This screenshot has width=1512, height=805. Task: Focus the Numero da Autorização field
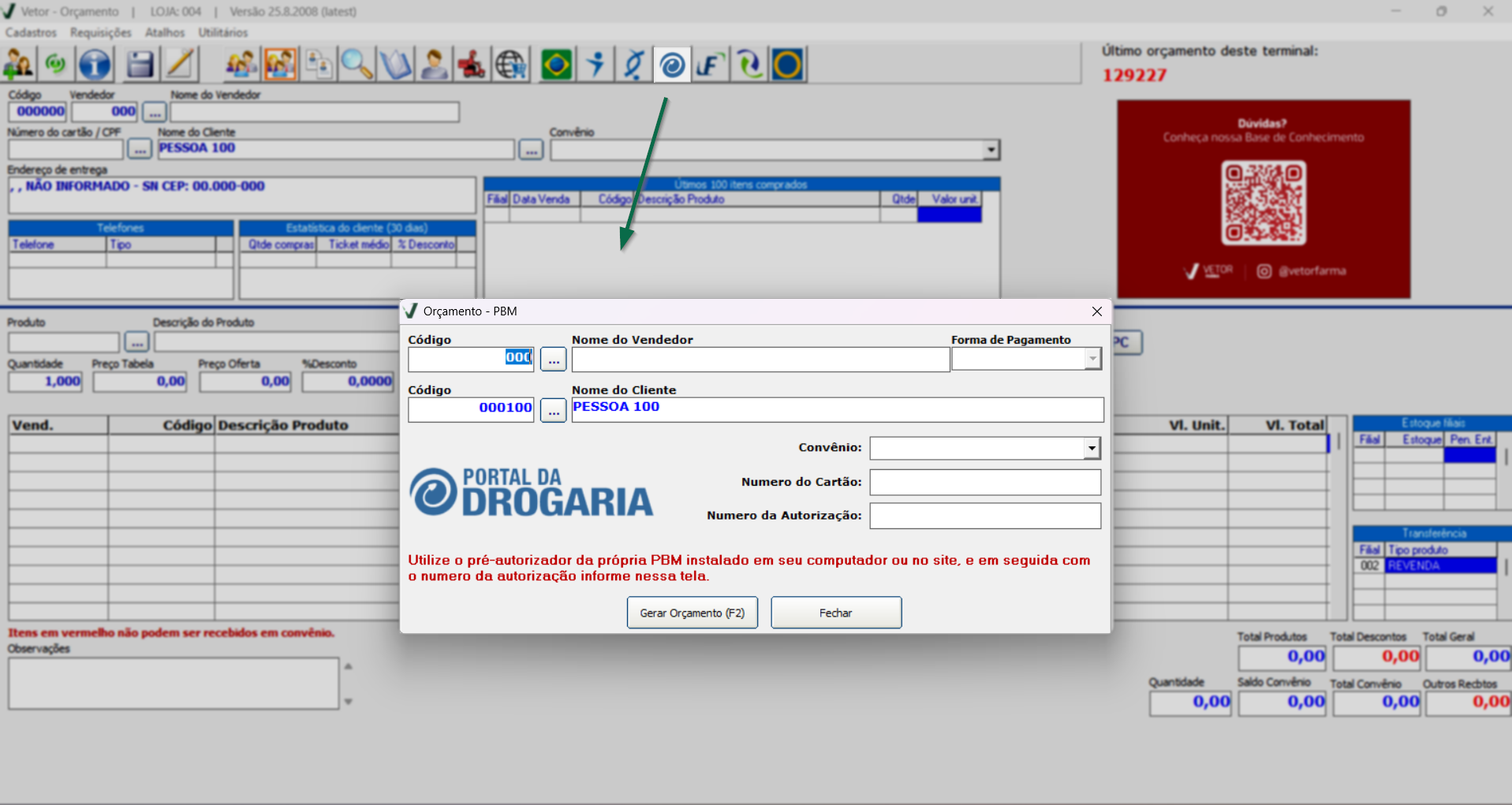click(984, 516)
